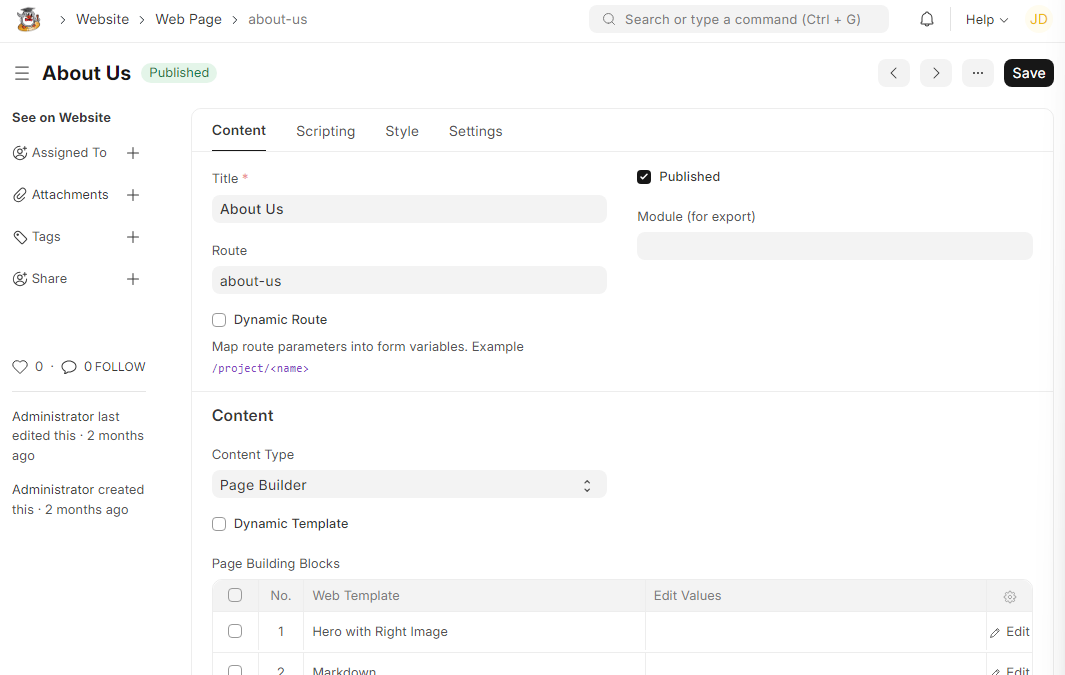The height and width of the screenshot is (675, 1065).
Task: Navigate to Website breadcrumb
Action: [103, 20]
